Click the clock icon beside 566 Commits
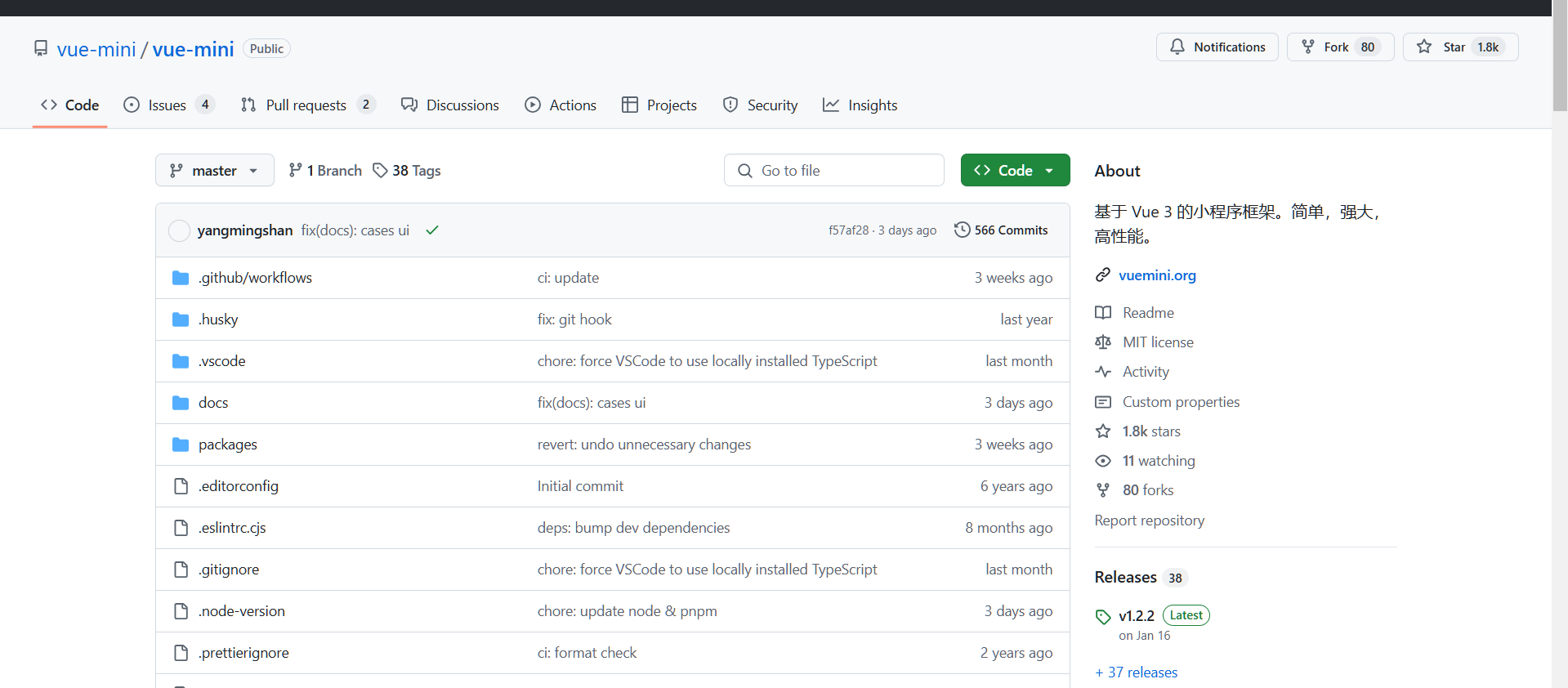The width and height of the screenshot is (1568, 688). [x=963, y=230]
